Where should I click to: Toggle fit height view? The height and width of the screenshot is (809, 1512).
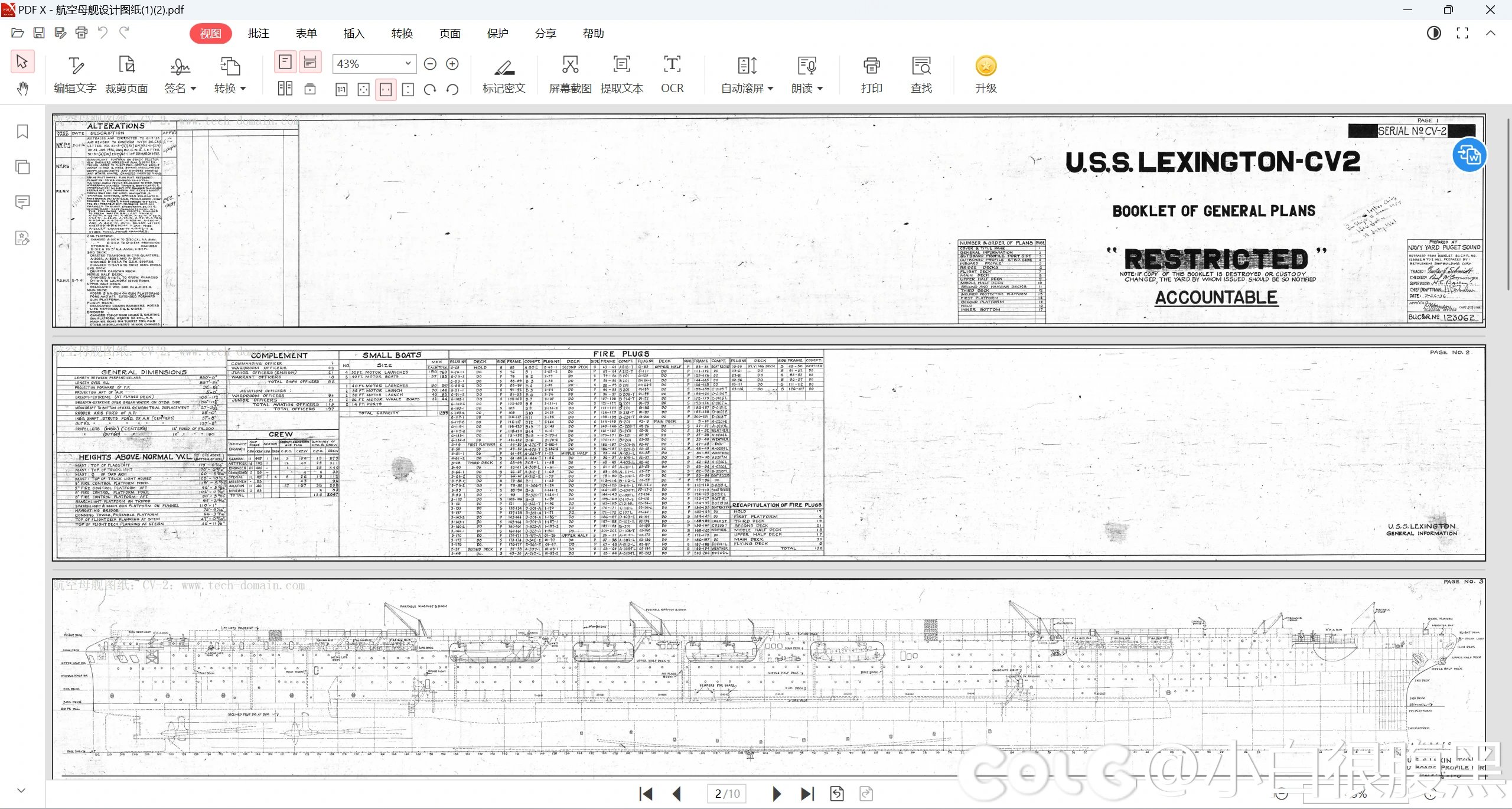point(408,89)
